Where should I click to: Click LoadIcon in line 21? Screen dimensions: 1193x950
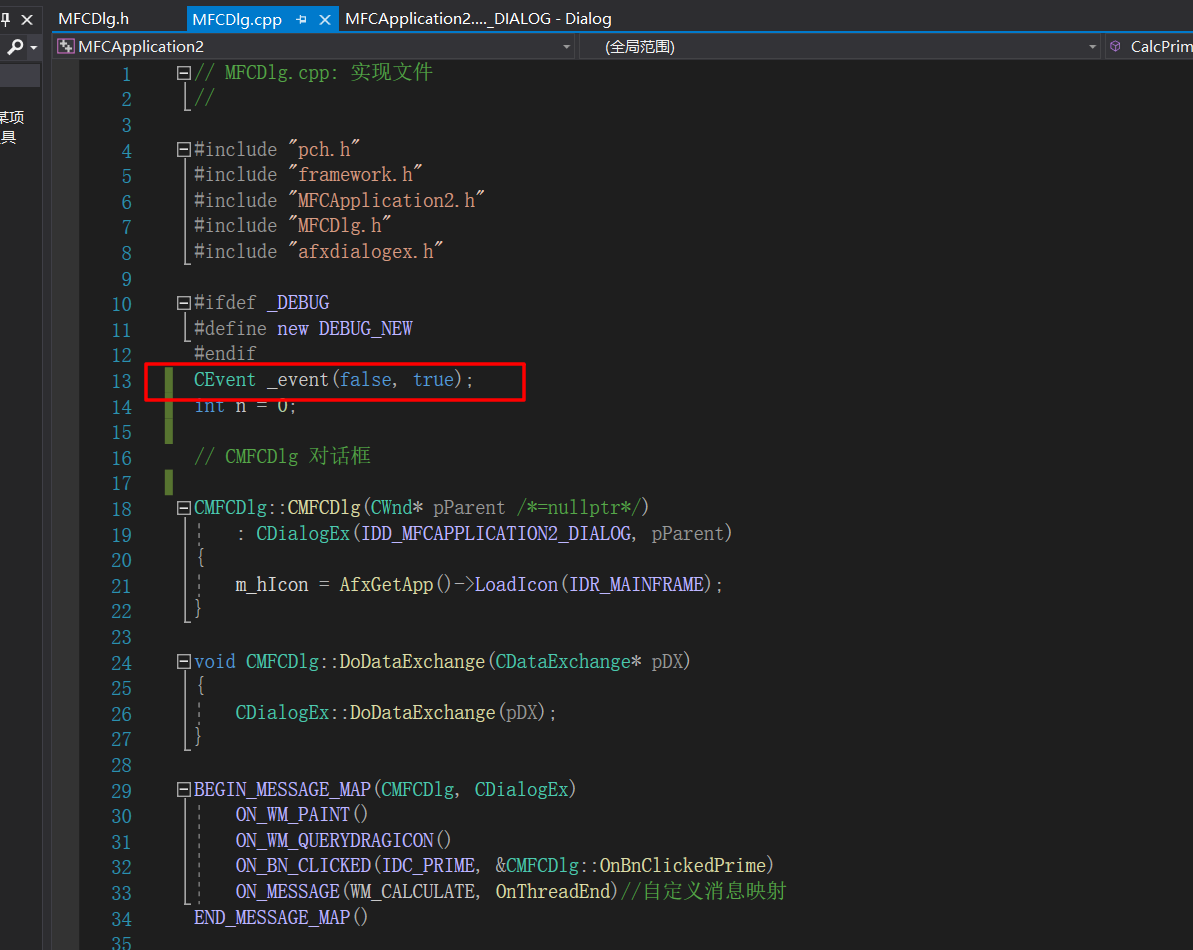[x=516, y=584]
